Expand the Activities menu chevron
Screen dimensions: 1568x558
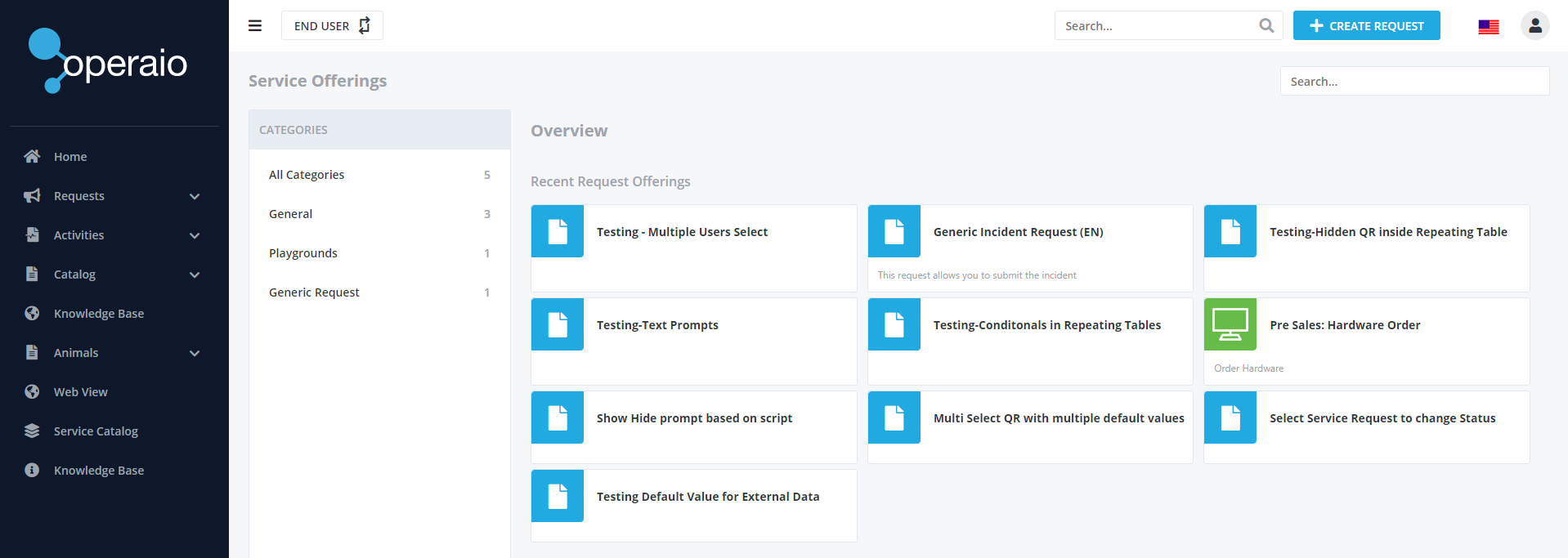[195, 235]
